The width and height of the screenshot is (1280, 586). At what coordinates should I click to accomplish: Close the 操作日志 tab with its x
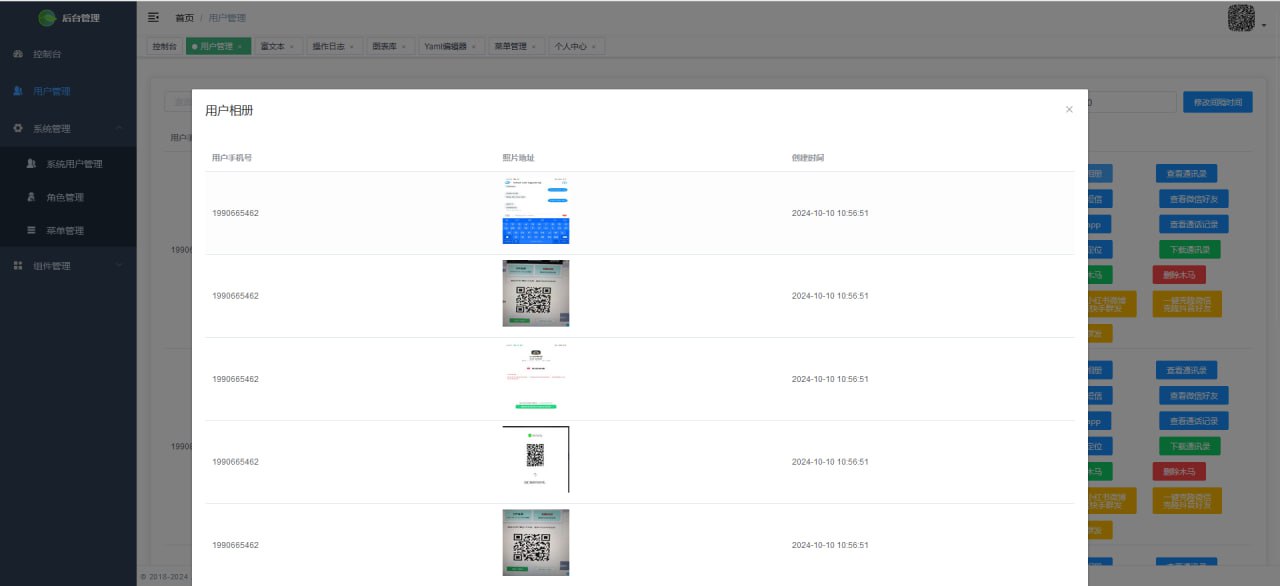(353, 46)
